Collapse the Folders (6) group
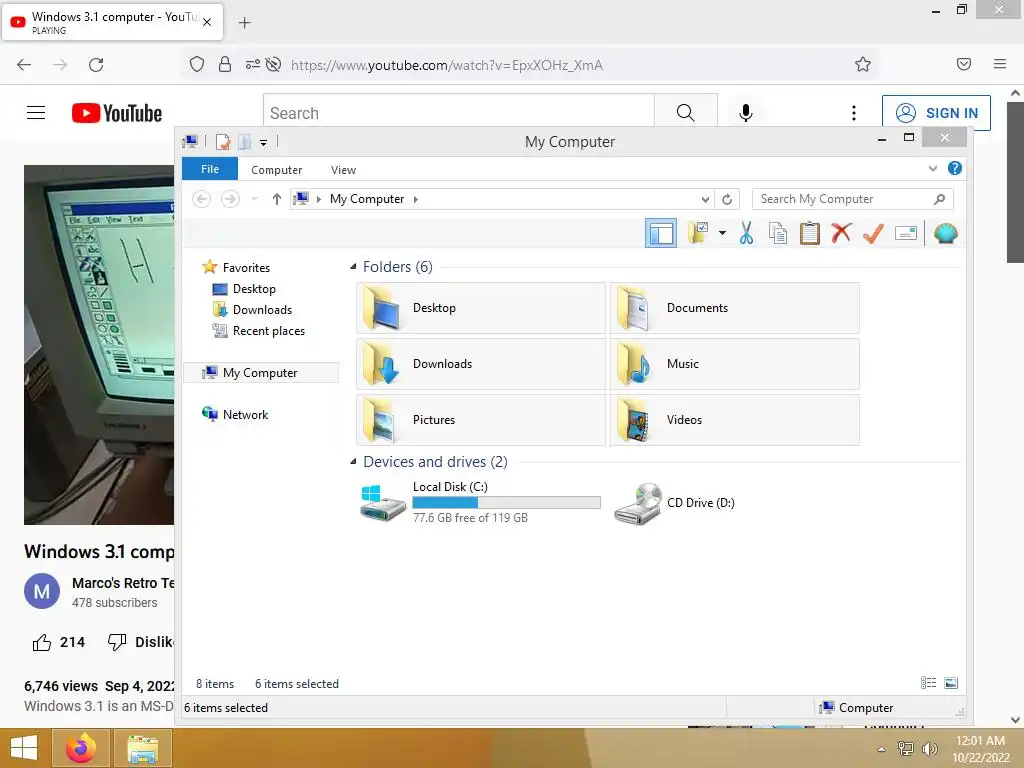1024x768 pixels. click(353, 266)
